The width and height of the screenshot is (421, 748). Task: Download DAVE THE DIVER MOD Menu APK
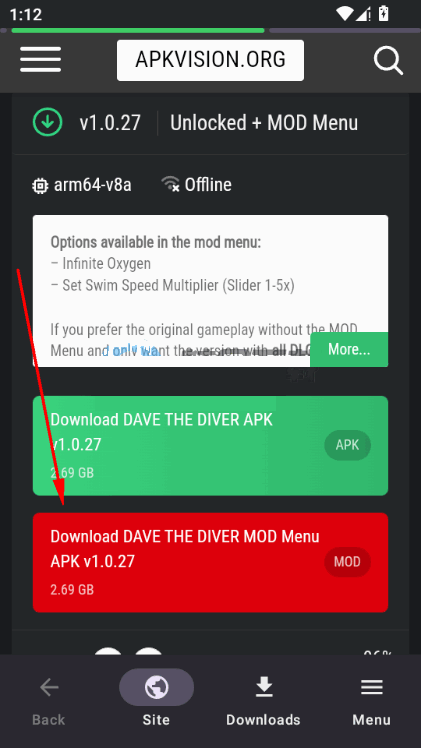tap(210, 562)
